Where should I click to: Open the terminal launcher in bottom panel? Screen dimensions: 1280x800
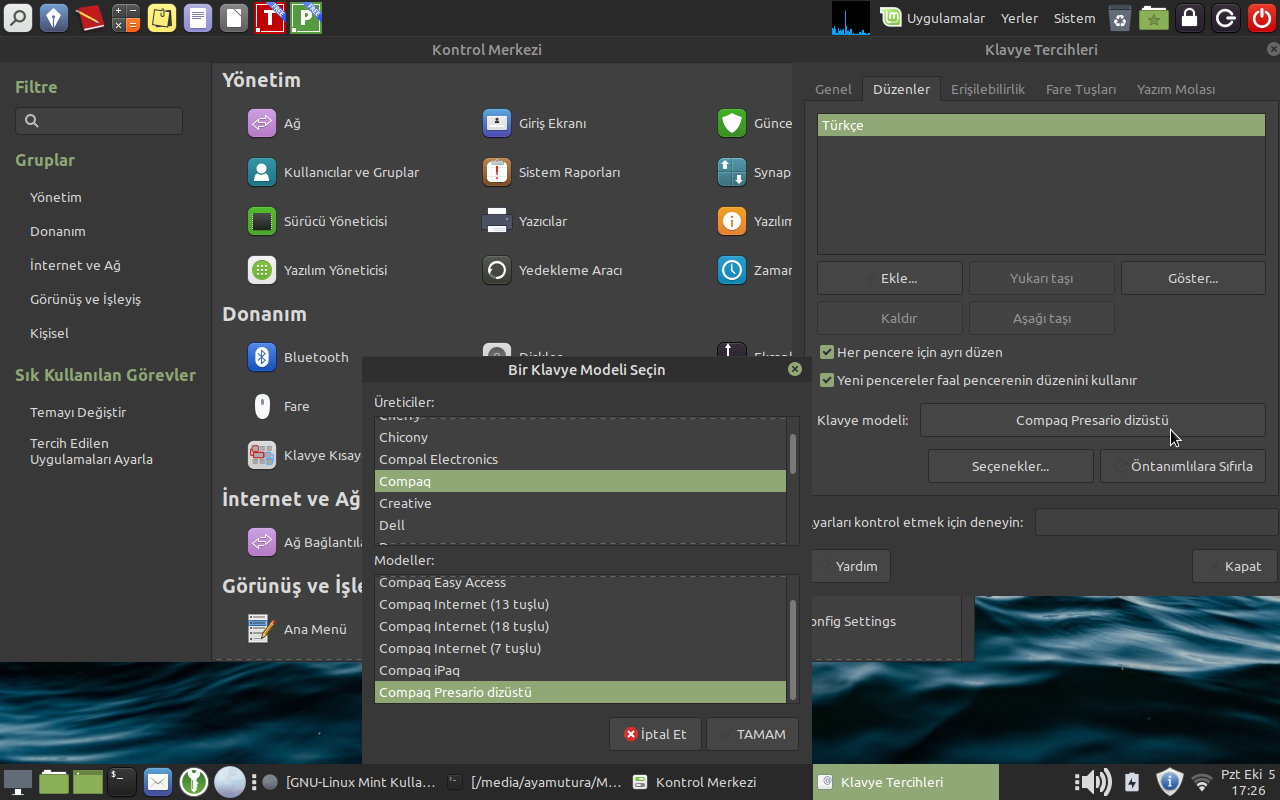(x=121, y=782)
